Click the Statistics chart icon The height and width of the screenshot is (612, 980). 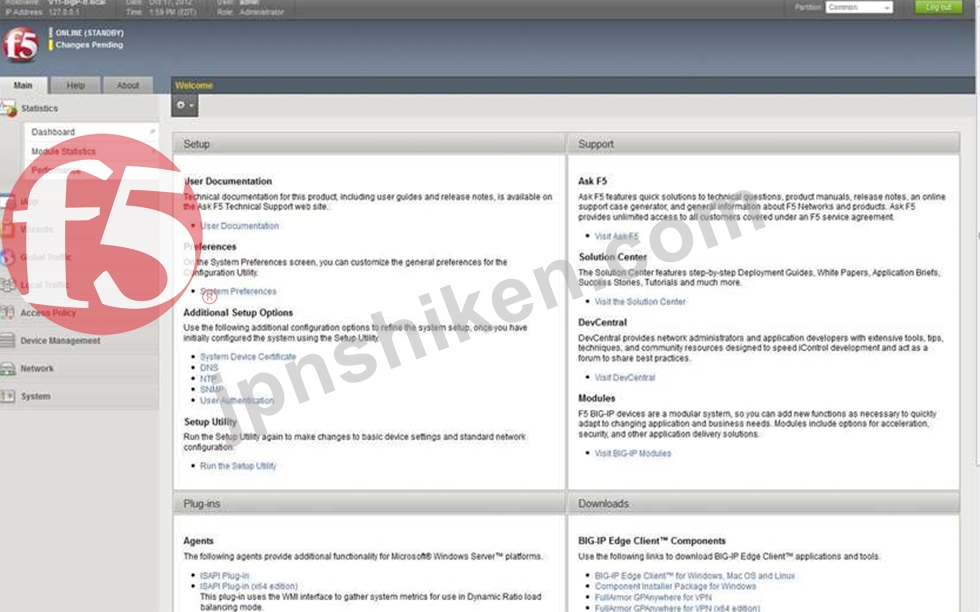click(x=9, y=109)
